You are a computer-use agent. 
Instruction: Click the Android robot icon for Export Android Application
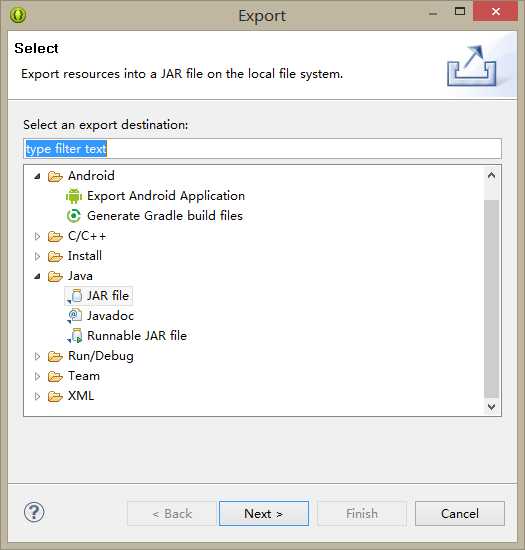pos(74,196)
